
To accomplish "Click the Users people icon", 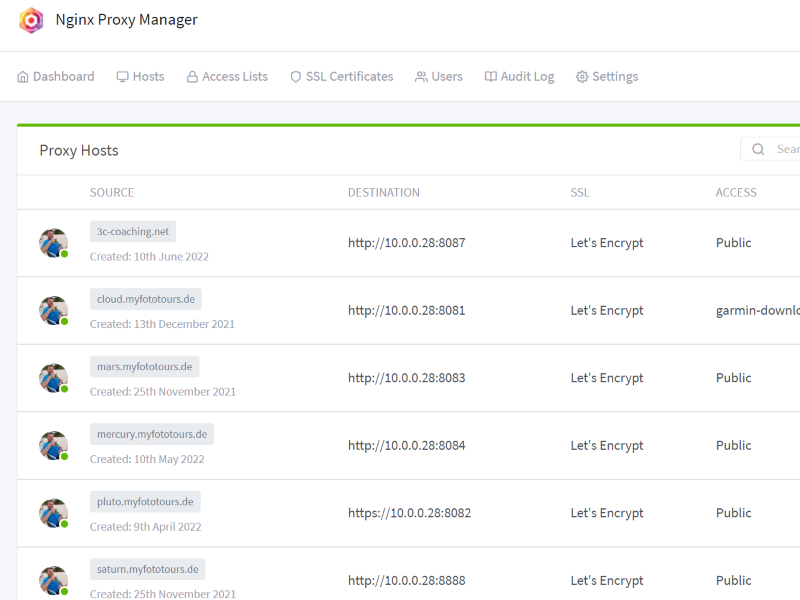I will (421, 77).
